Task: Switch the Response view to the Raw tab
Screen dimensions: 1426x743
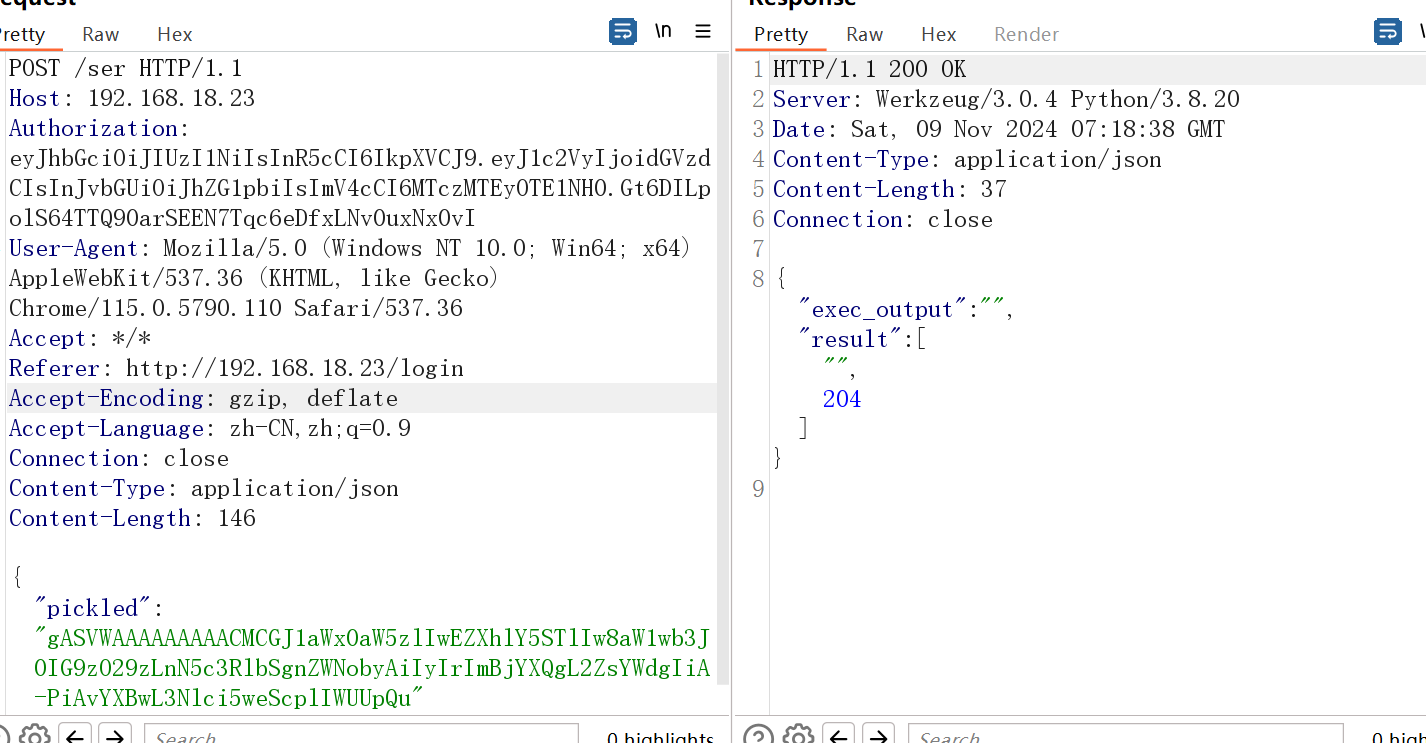Action: (x=864, y=34)
